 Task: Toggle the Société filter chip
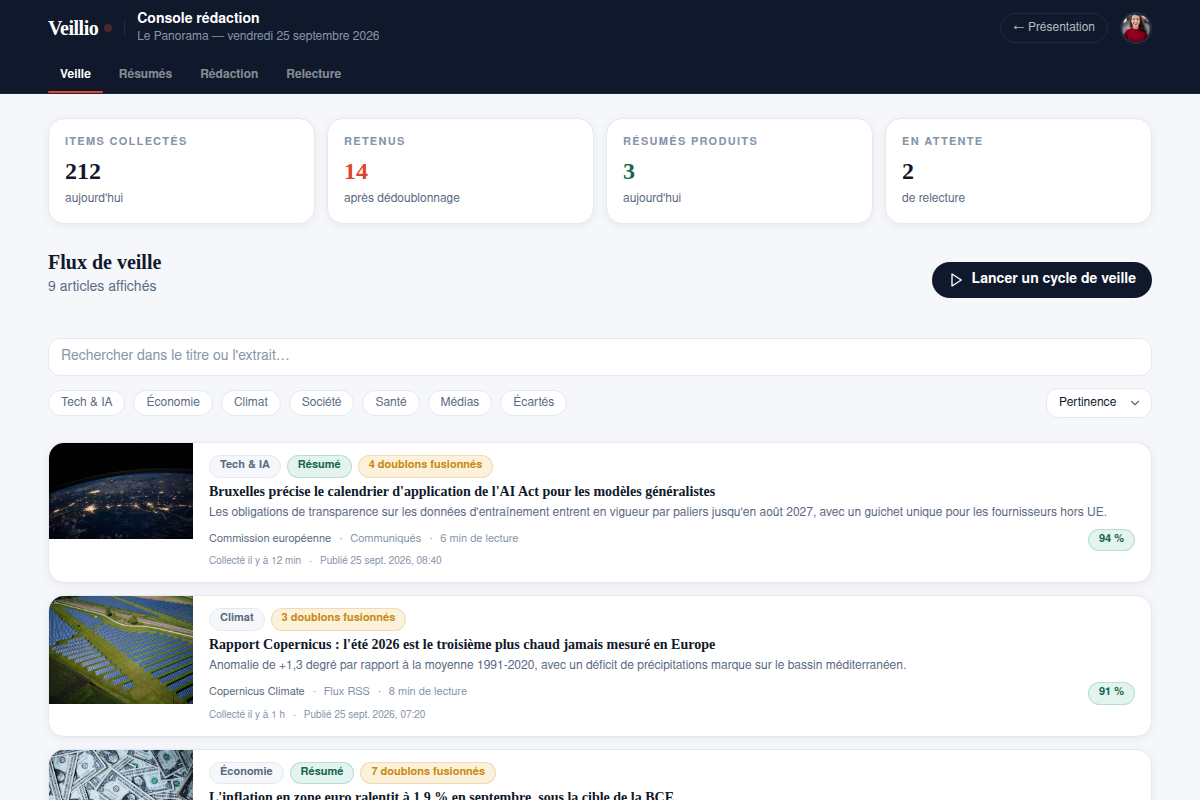[x=321, y=402]
